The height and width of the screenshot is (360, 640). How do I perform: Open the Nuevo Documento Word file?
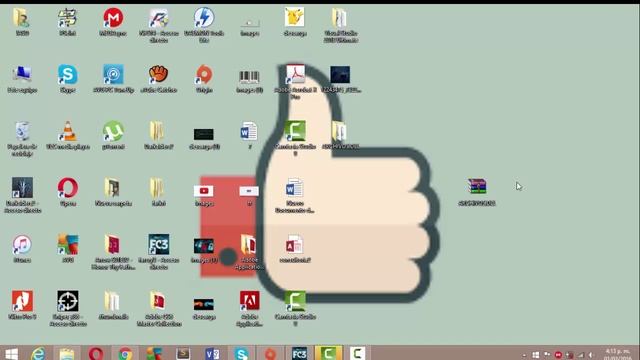pos(294,189)
